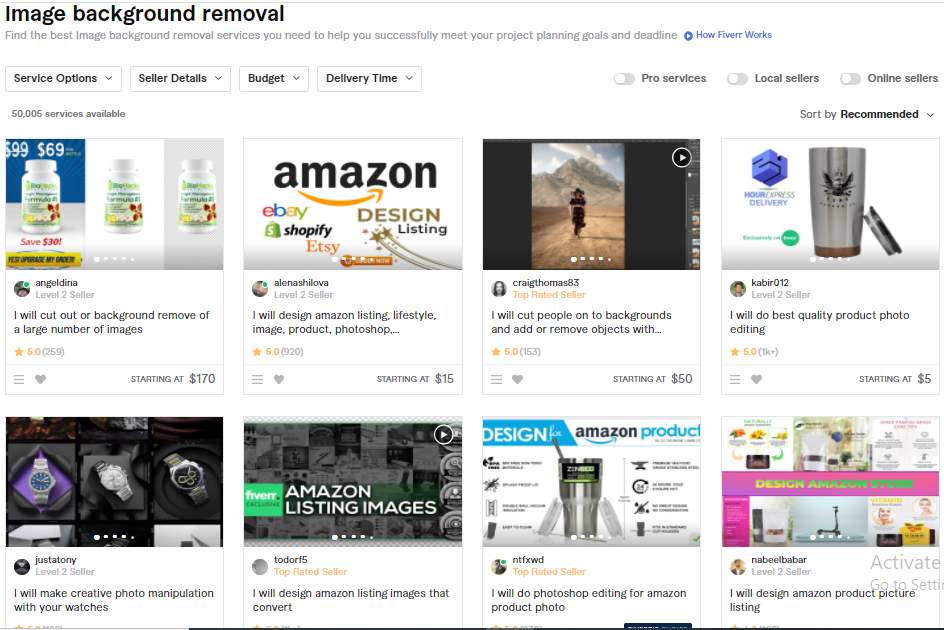Viewport: 944px width, 630px height.
Task: Open the Sort by Recommended dropdown
Action: pyautogui.click(x=867, y=114)
